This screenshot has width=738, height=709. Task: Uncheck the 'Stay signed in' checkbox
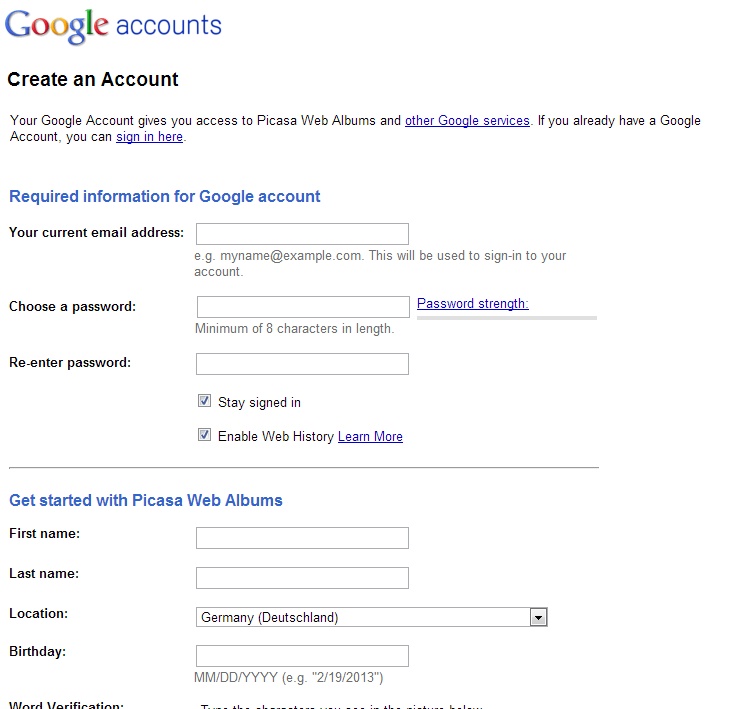click(x=205, y=402)
